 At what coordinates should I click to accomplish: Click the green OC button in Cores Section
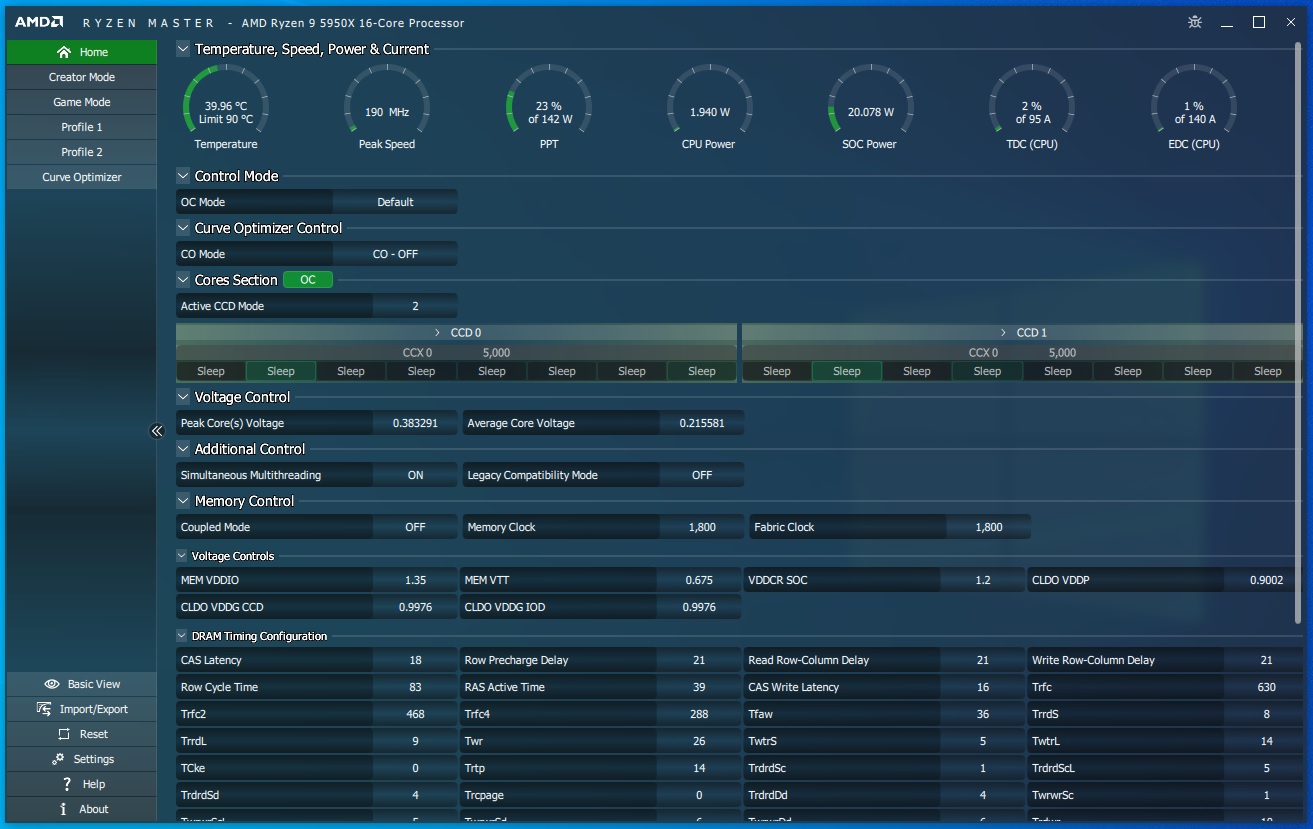pyautogui.click(x=308, y=280)
